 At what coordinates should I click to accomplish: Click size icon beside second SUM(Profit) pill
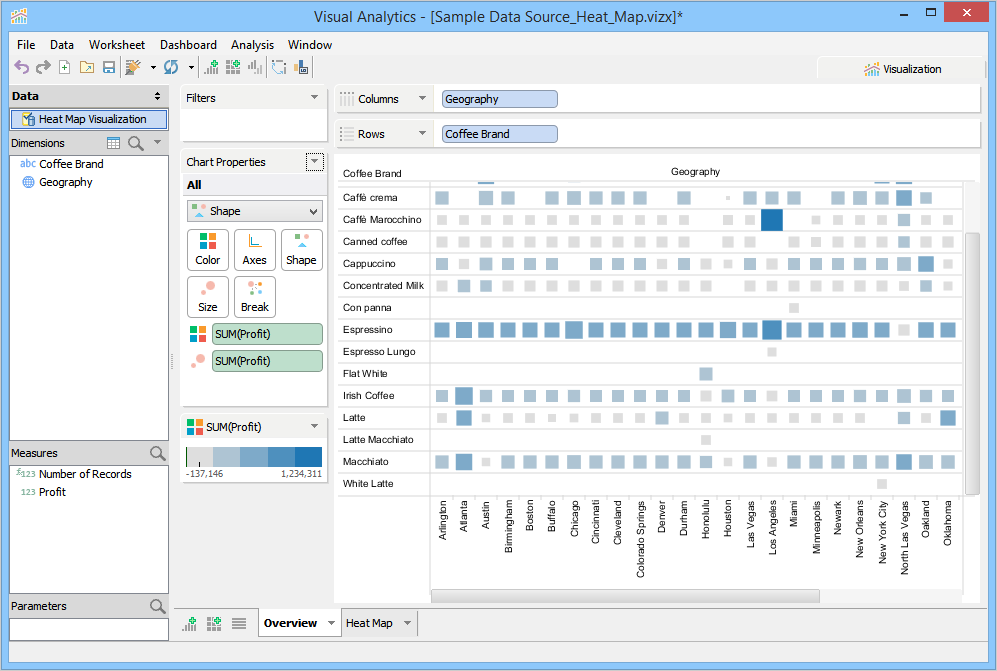pos(198,361)
